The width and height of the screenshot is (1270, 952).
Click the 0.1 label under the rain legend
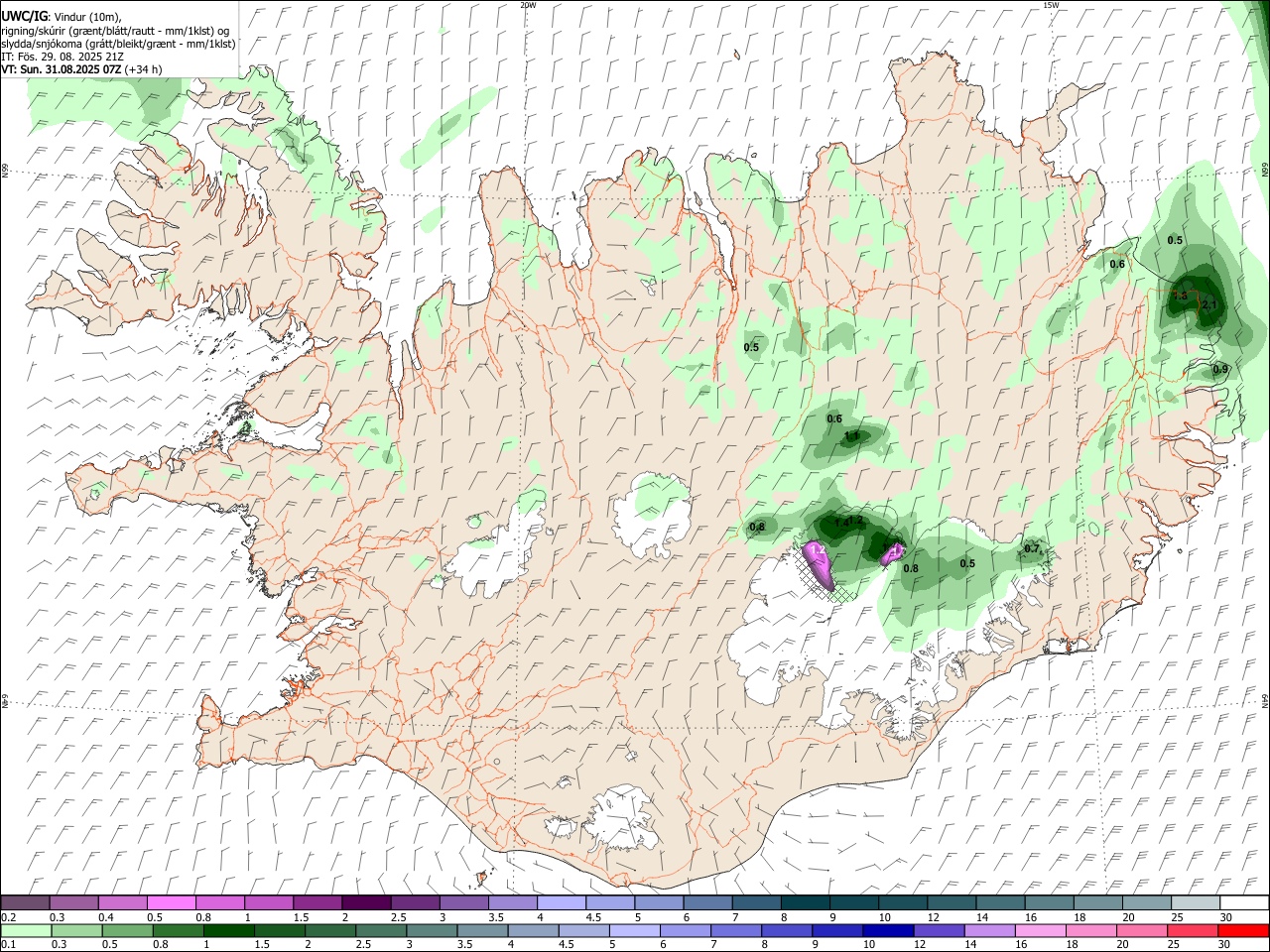[x=8, y=945]
